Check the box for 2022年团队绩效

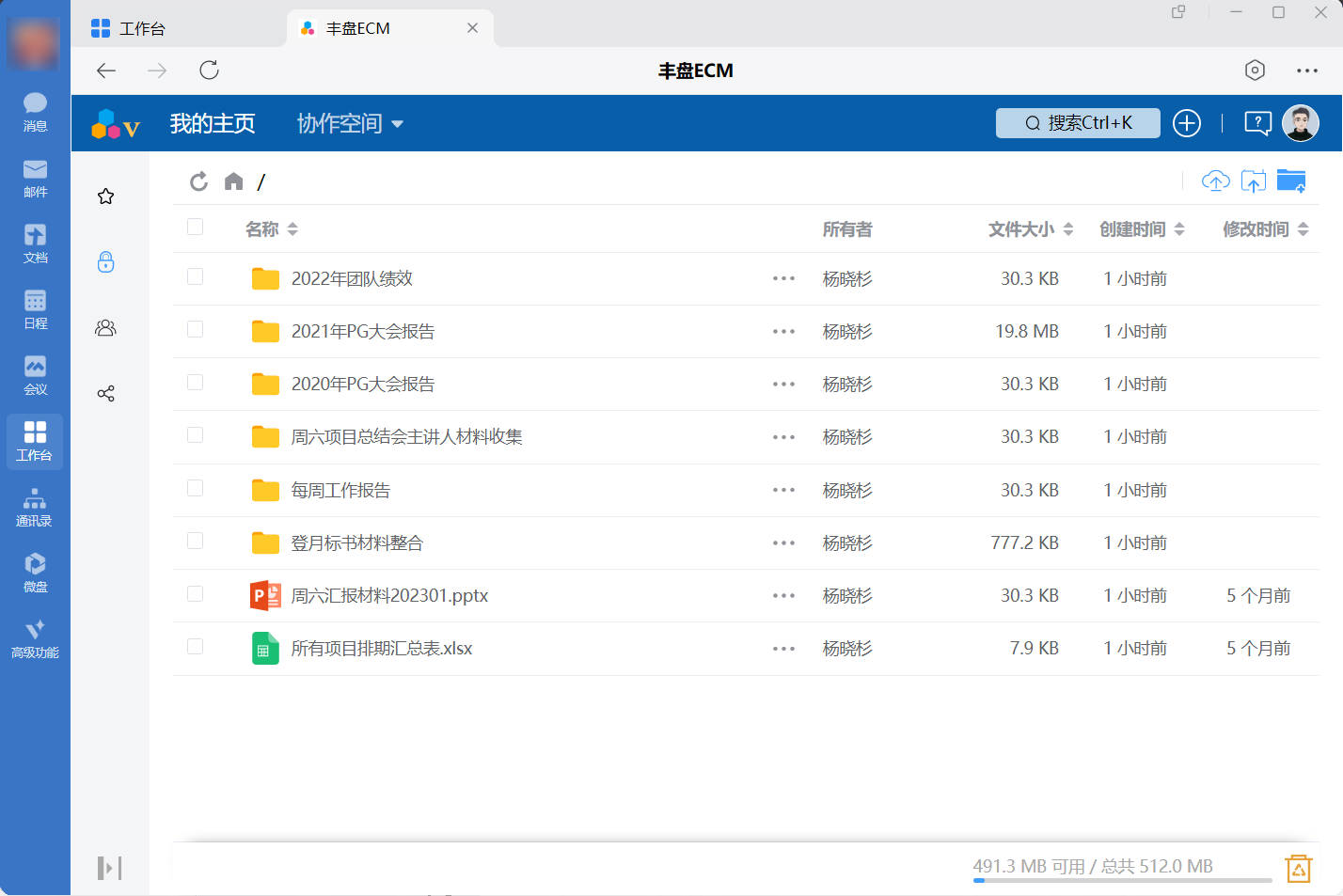195,276
